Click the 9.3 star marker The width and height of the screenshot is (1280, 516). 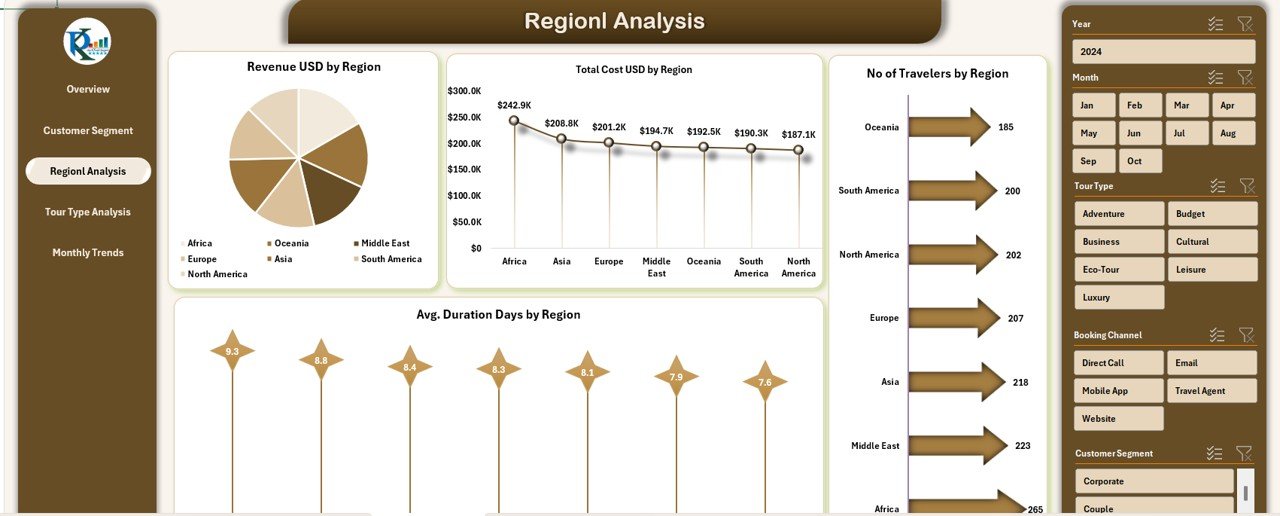pyautogui.click(x=232, y=351)
